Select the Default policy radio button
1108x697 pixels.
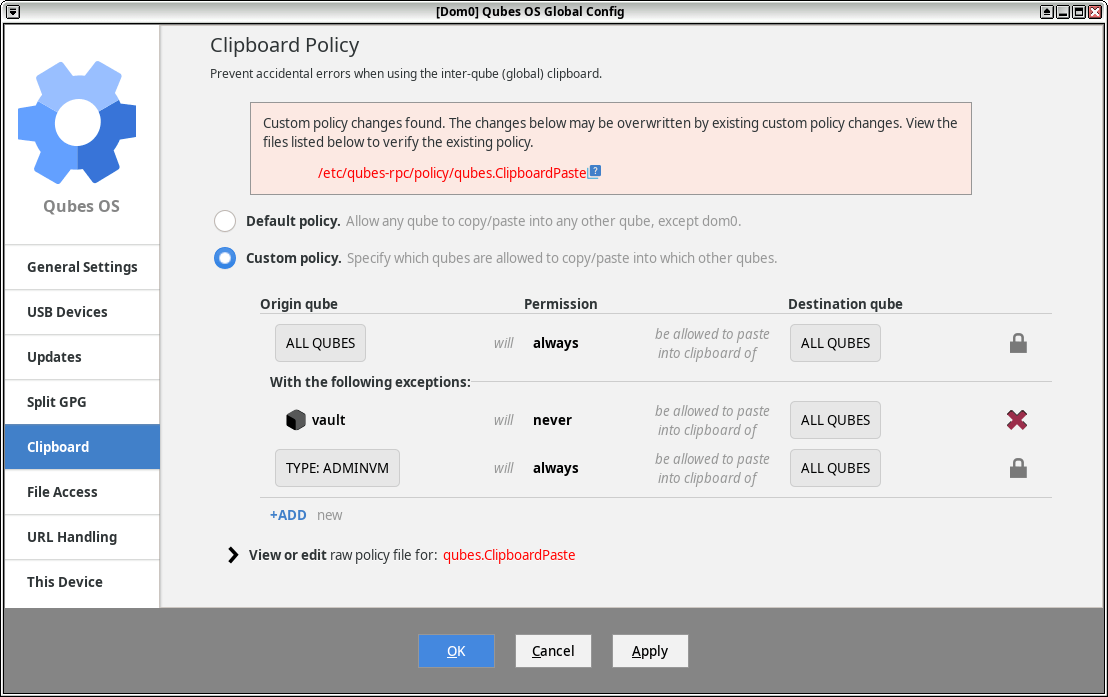tap(224, 220)
